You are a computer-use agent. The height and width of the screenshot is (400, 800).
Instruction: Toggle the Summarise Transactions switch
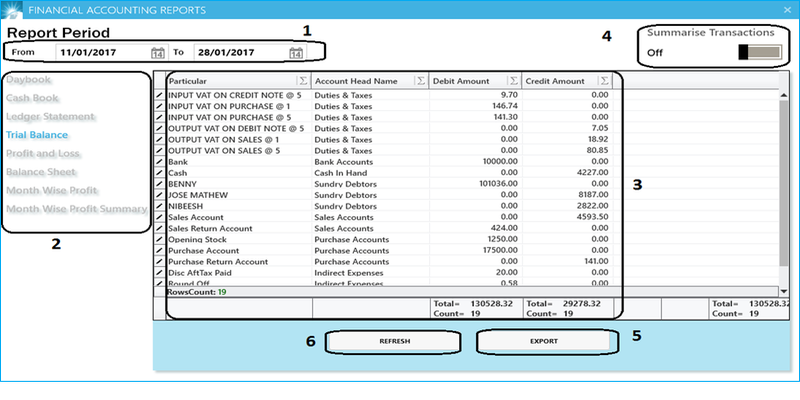pyautogui.click(x=760, y=52)
